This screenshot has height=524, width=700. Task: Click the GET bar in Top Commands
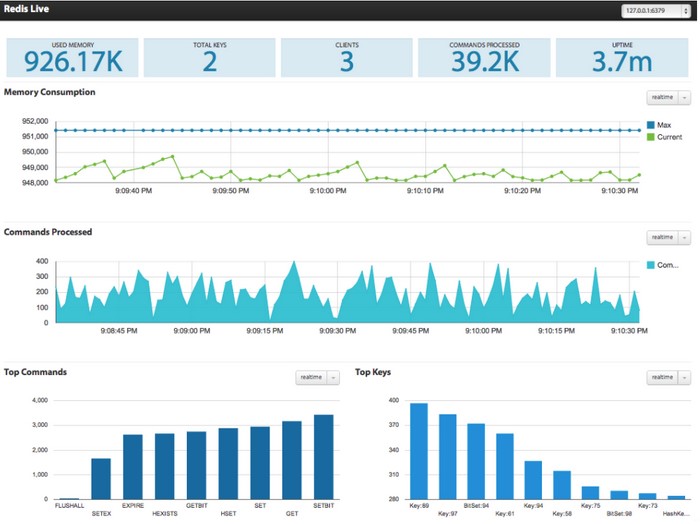pos(292,460)
